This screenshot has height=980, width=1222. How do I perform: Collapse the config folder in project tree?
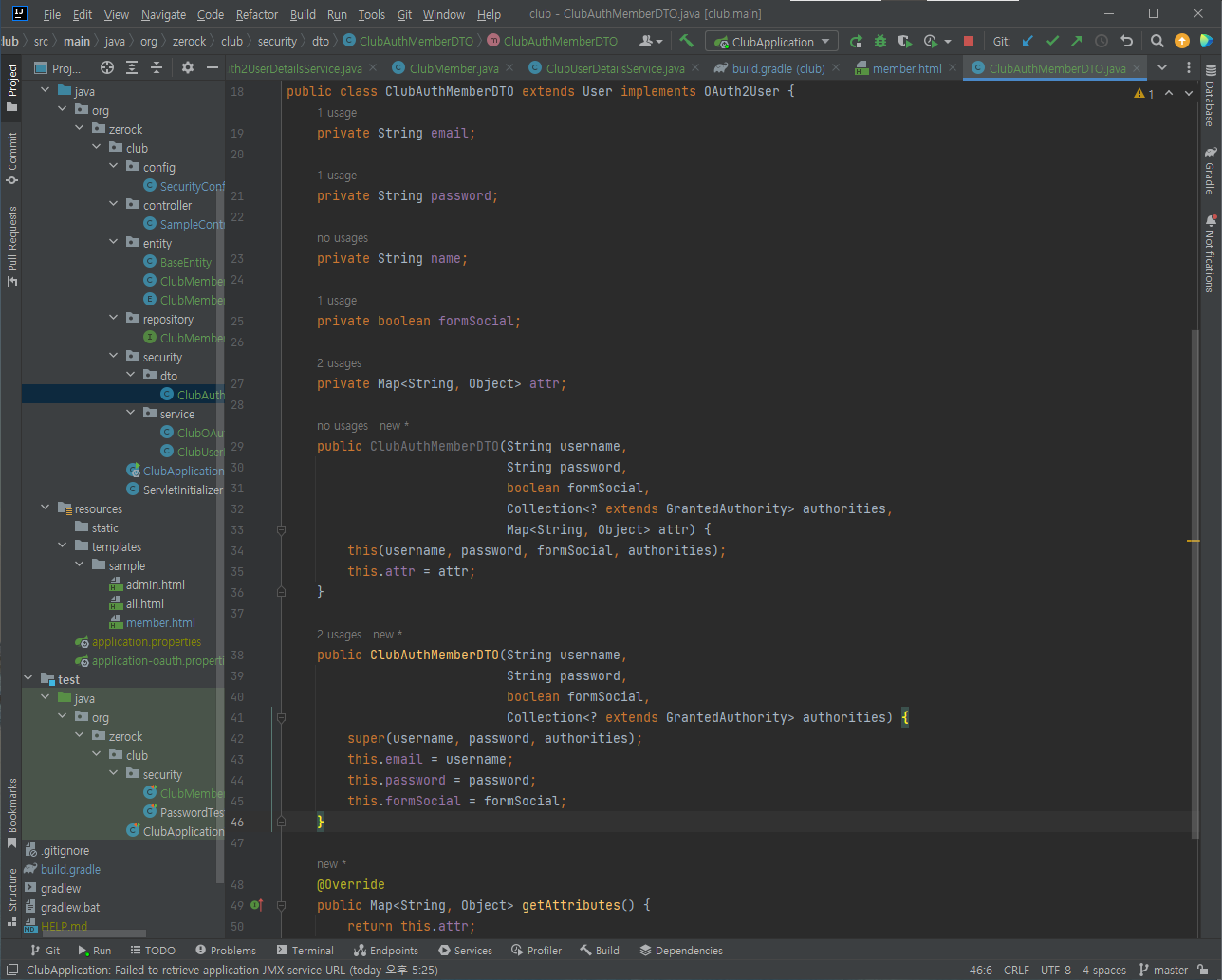click(x=114, y=166)
